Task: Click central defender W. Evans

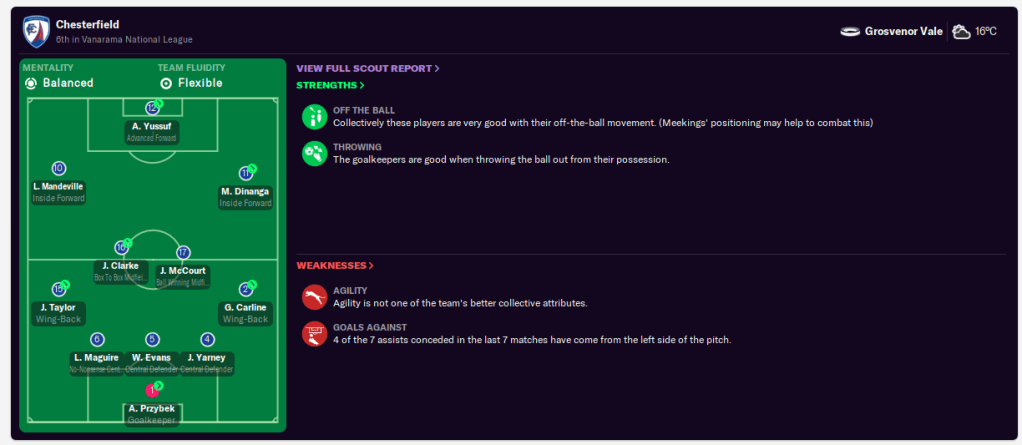Action: [152, 357]
